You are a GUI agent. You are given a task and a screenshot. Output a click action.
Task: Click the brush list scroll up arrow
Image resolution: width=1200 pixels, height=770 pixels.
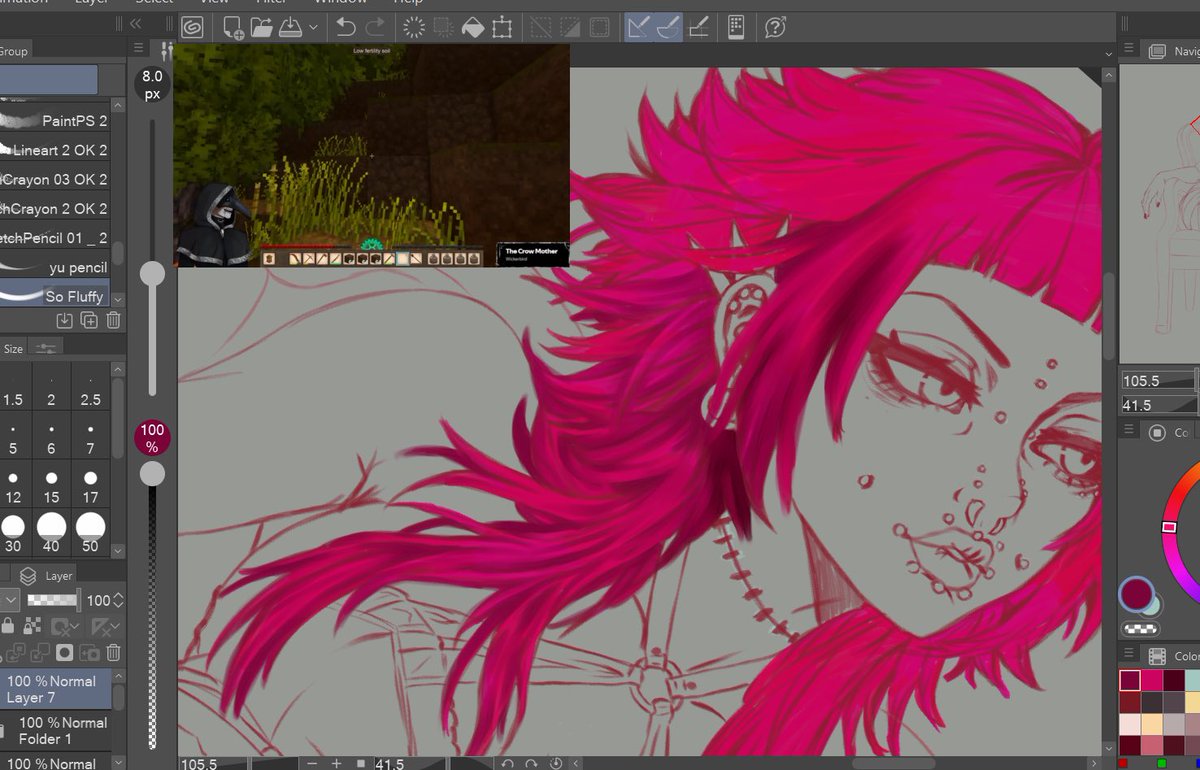(x=118, y=104)
